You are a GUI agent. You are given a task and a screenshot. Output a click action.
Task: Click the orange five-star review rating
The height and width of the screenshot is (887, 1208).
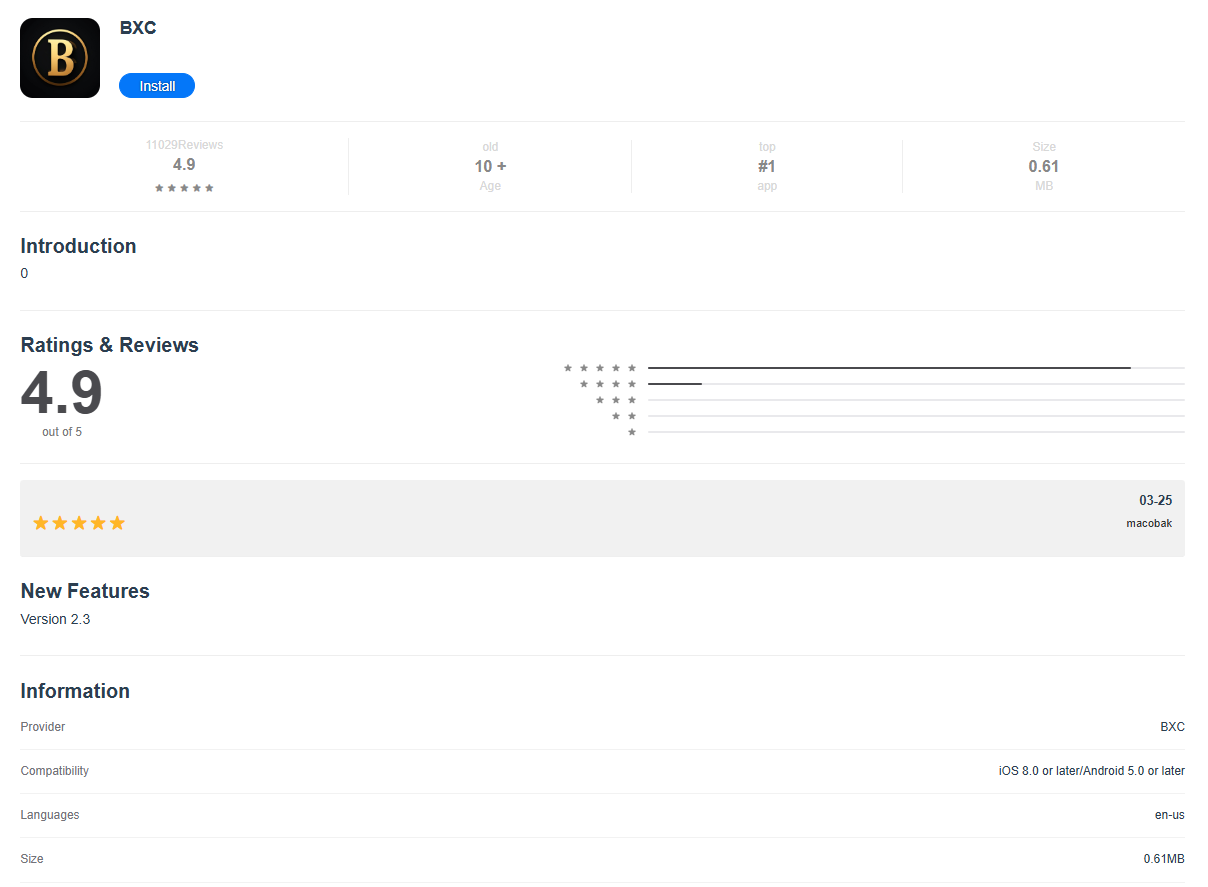pos(79,523)
